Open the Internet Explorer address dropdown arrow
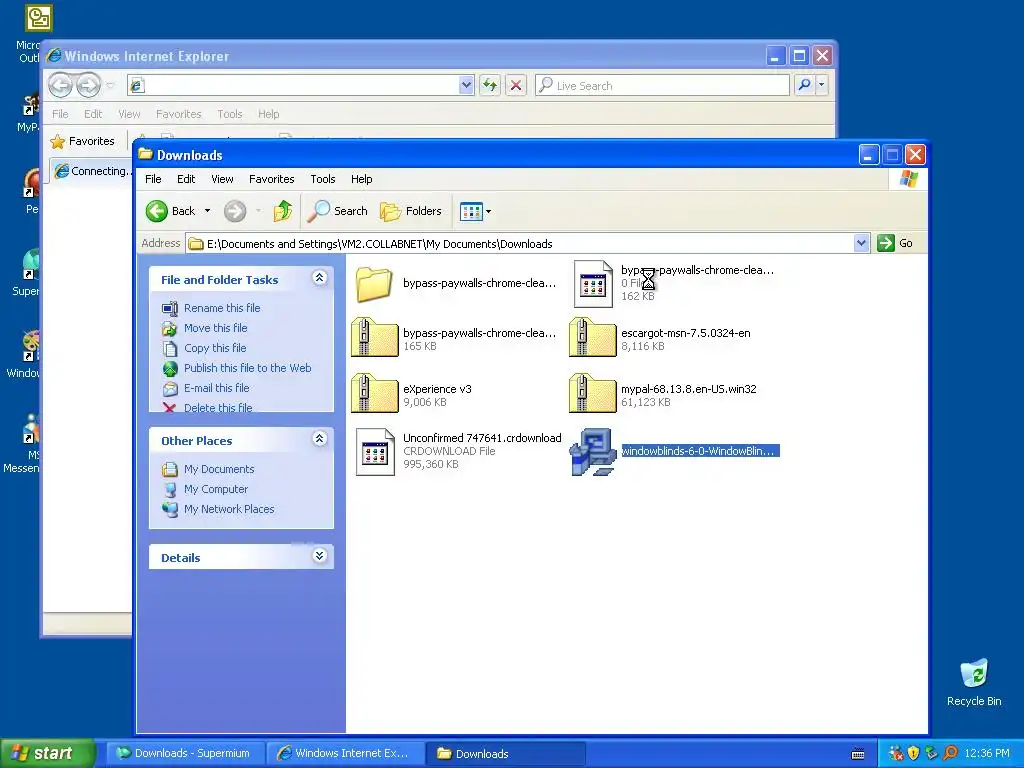The image size is (1024, 768). tap(466, 85)
